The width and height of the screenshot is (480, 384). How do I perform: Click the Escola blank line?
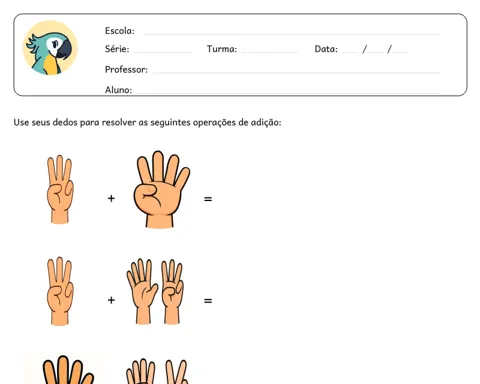pyautogui.click(x=292, y=34)
